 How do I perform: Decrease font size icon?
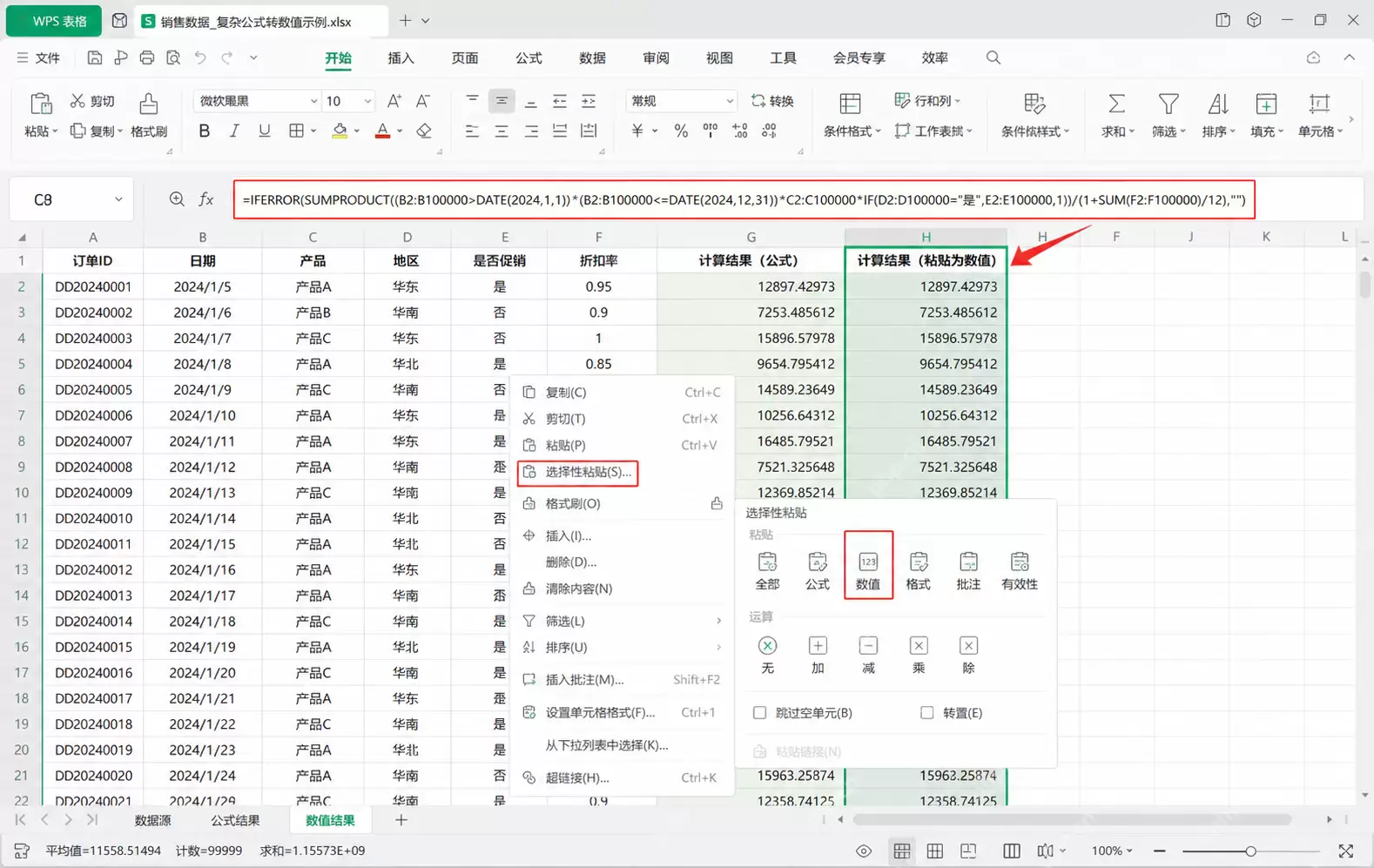point(423,101)
